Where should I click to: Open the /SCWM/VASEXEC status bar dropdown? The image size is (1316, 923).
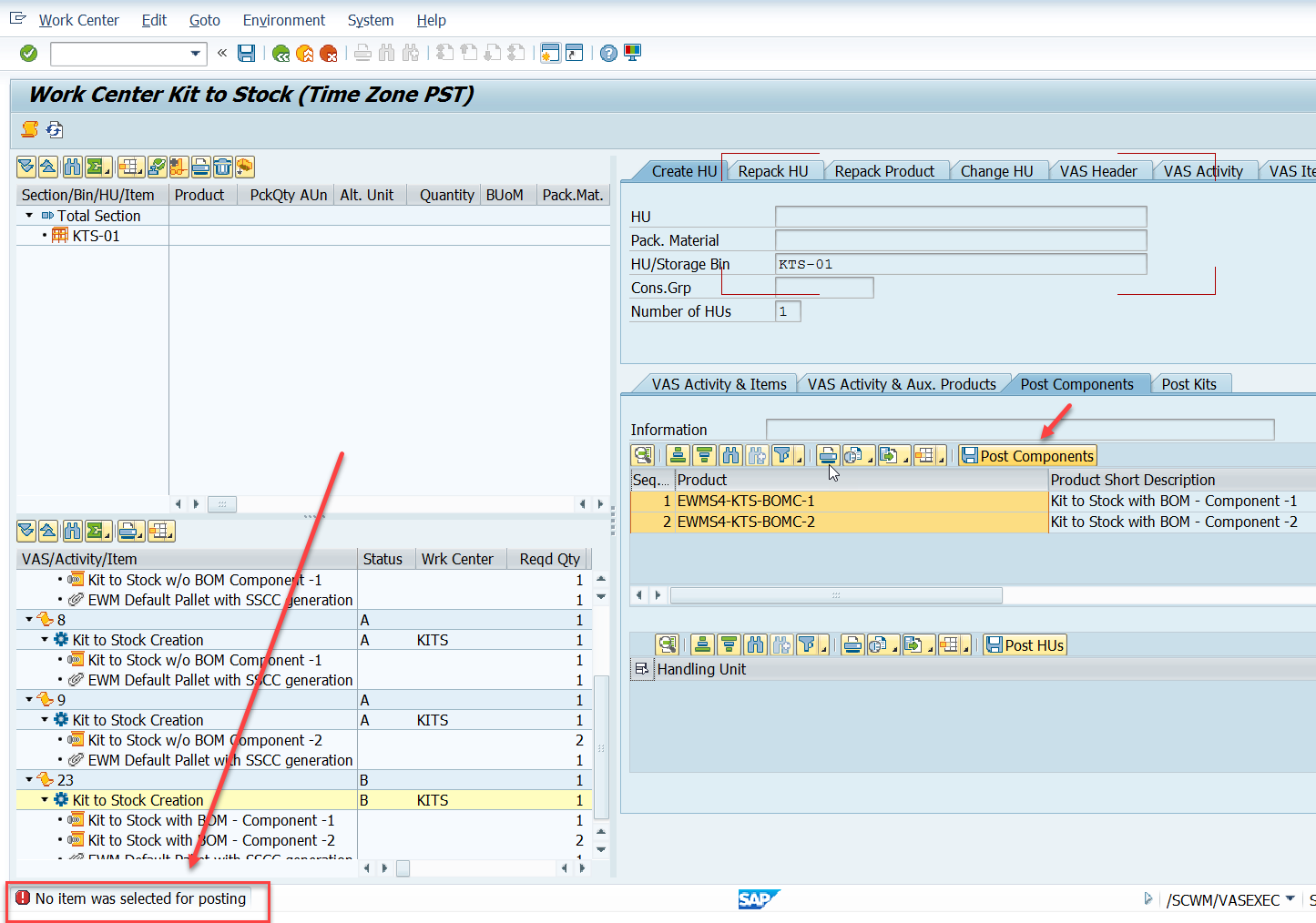1290,899
